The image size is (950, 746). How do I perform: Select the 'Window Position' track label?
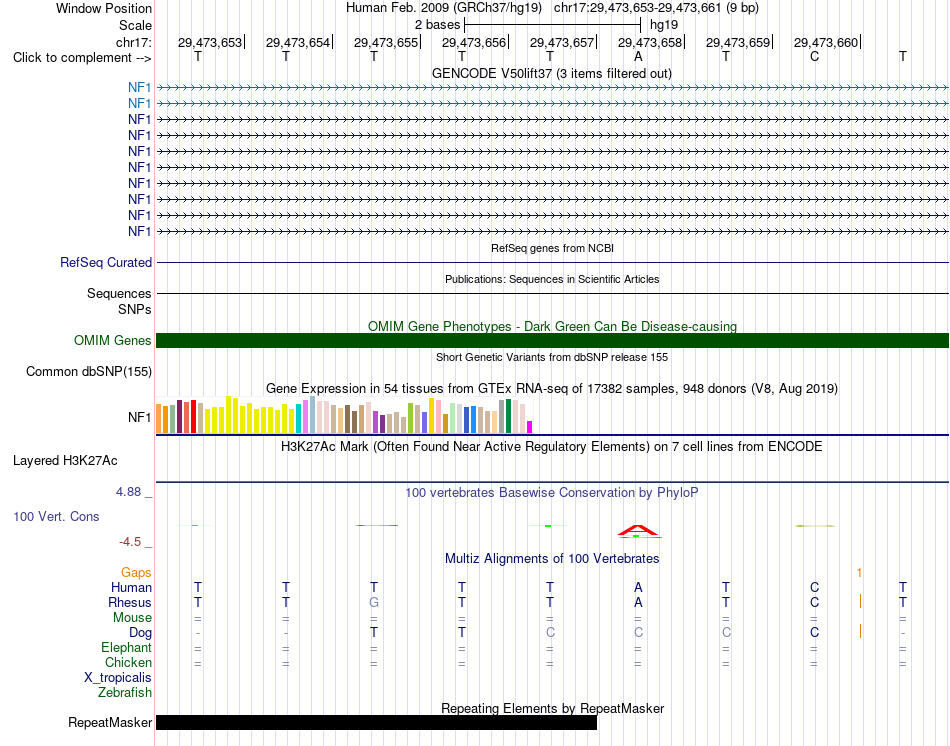pos(104,8)
